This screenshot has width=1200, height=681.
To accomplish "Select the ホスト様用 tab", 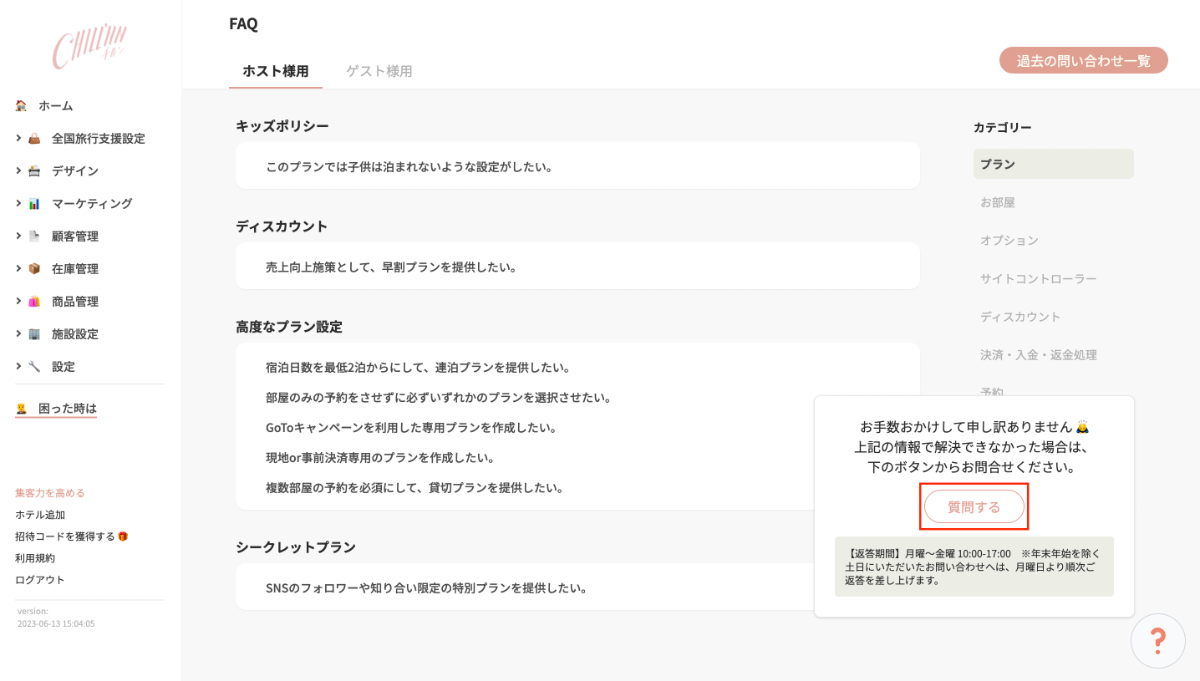I will coord(275,71).
